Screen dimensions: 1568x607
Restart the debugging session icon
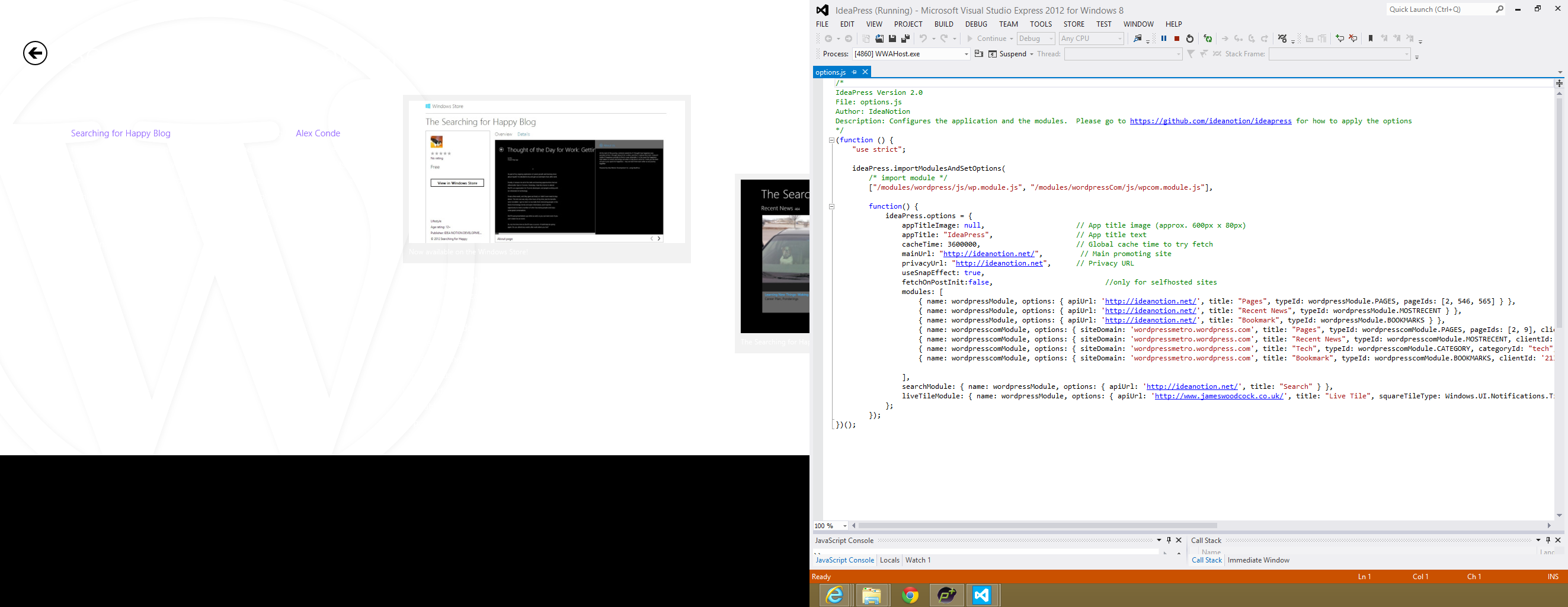(1190, 39)
